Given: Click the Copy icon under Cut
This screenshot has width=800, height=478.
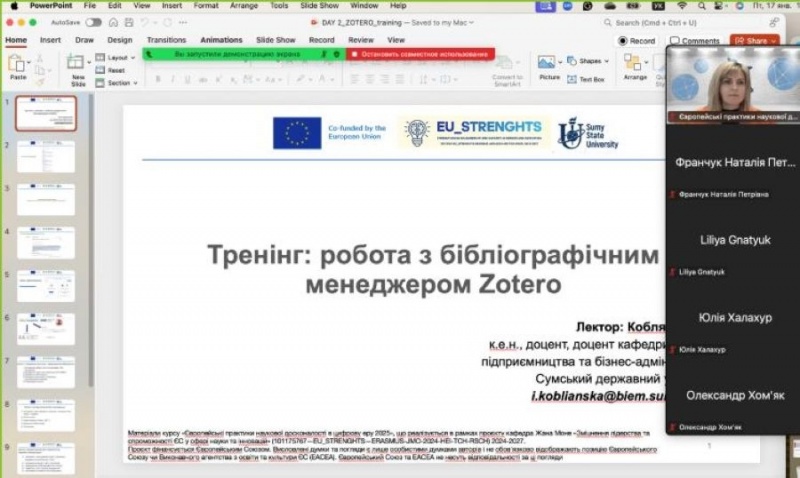Looking at the screenshot, I should (x=39, y=70).
